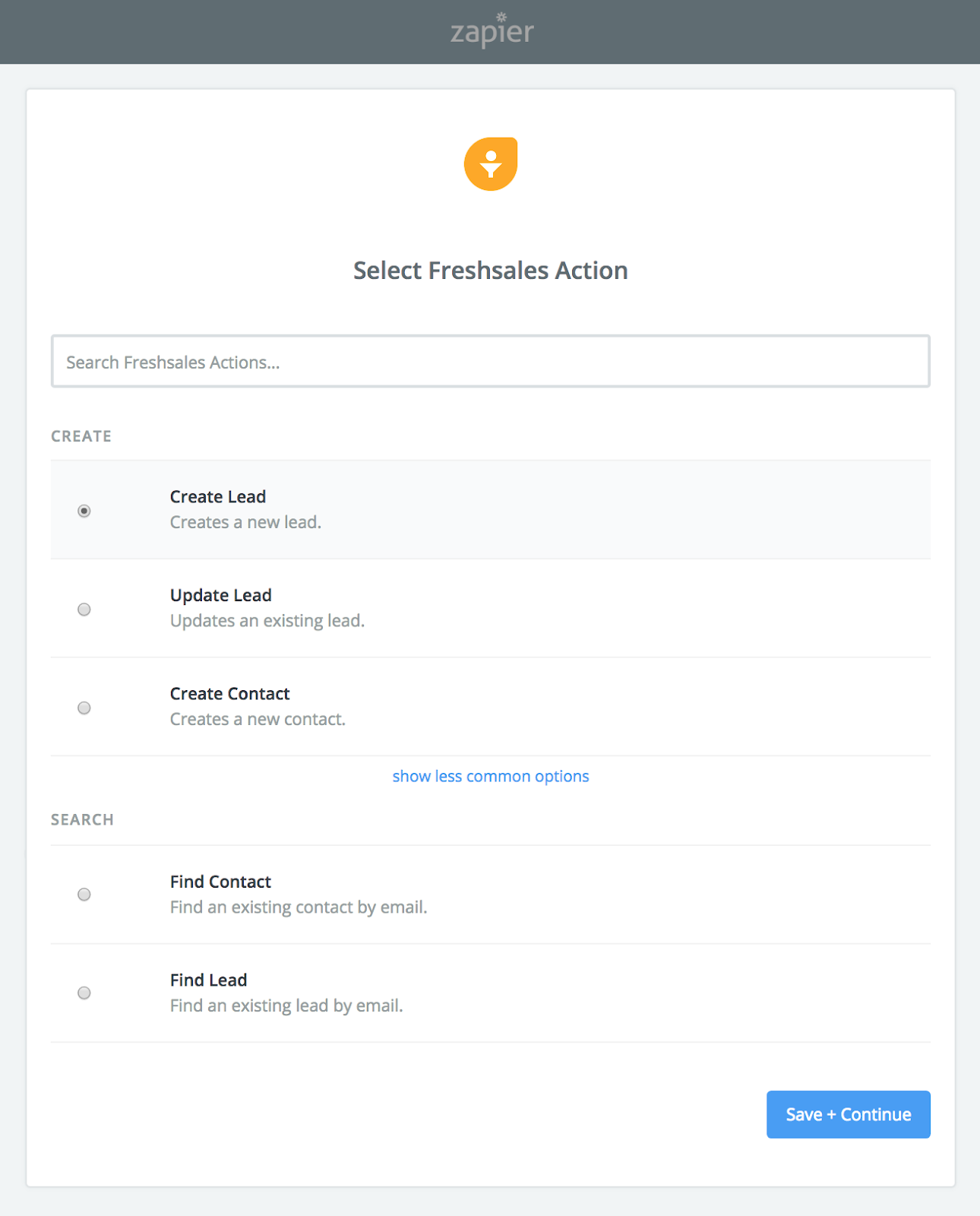Select the Find Lead radio button
The width and height of the screenshot is (980, 1216).
(x=84, y=993)
